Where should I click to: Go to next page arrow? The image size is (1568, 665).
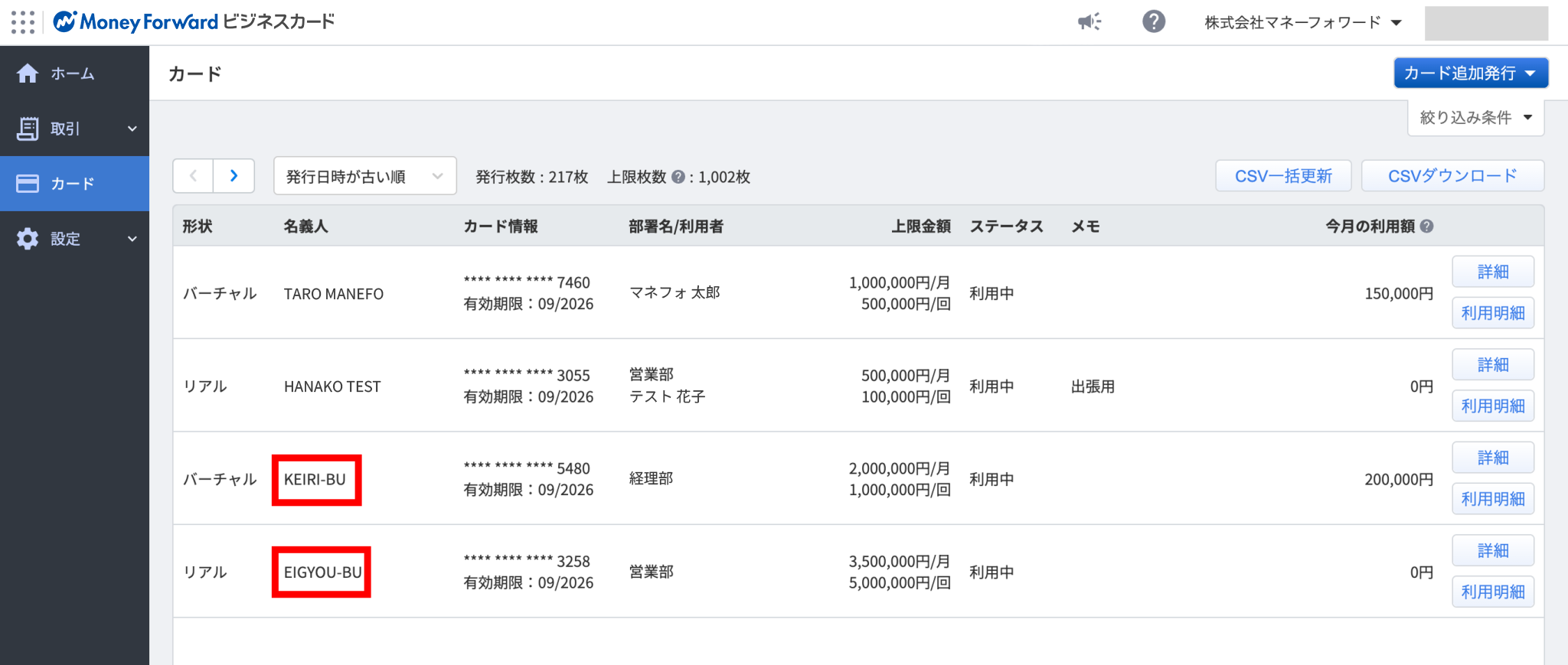(x=234, y=176)
